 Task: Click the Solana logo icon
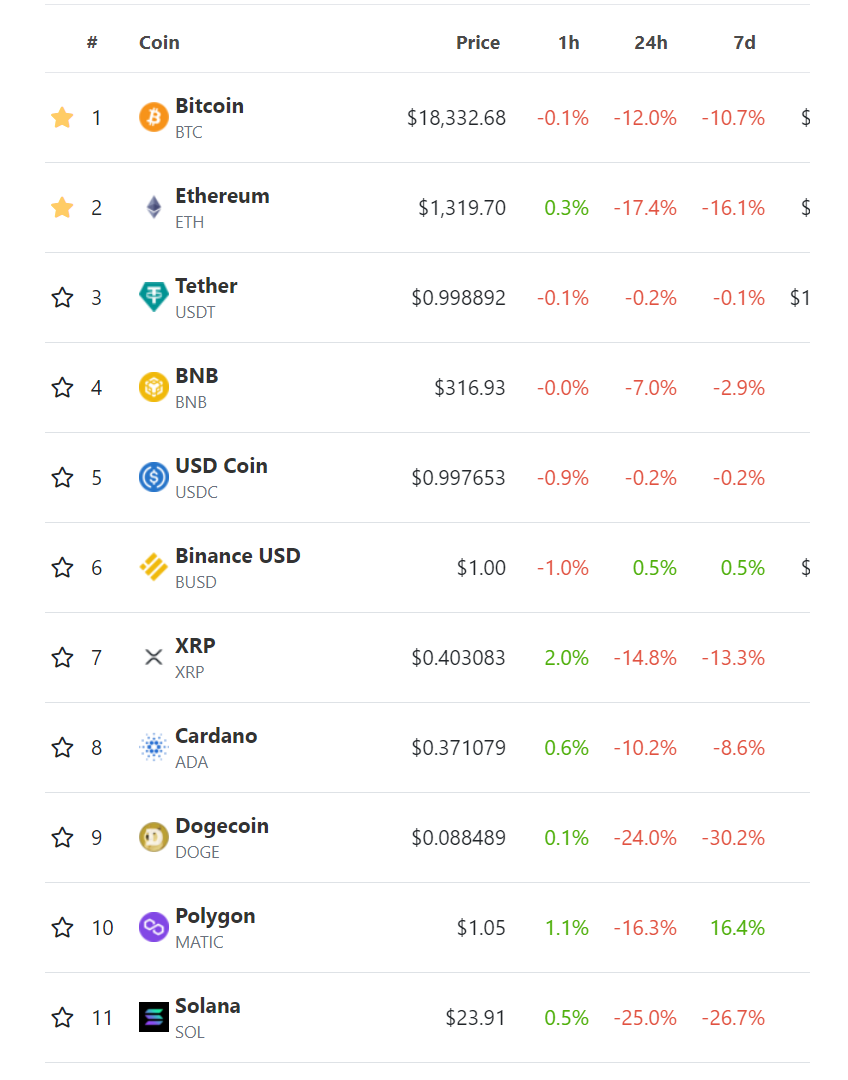pyautogui.click(x=153, y=1017)
